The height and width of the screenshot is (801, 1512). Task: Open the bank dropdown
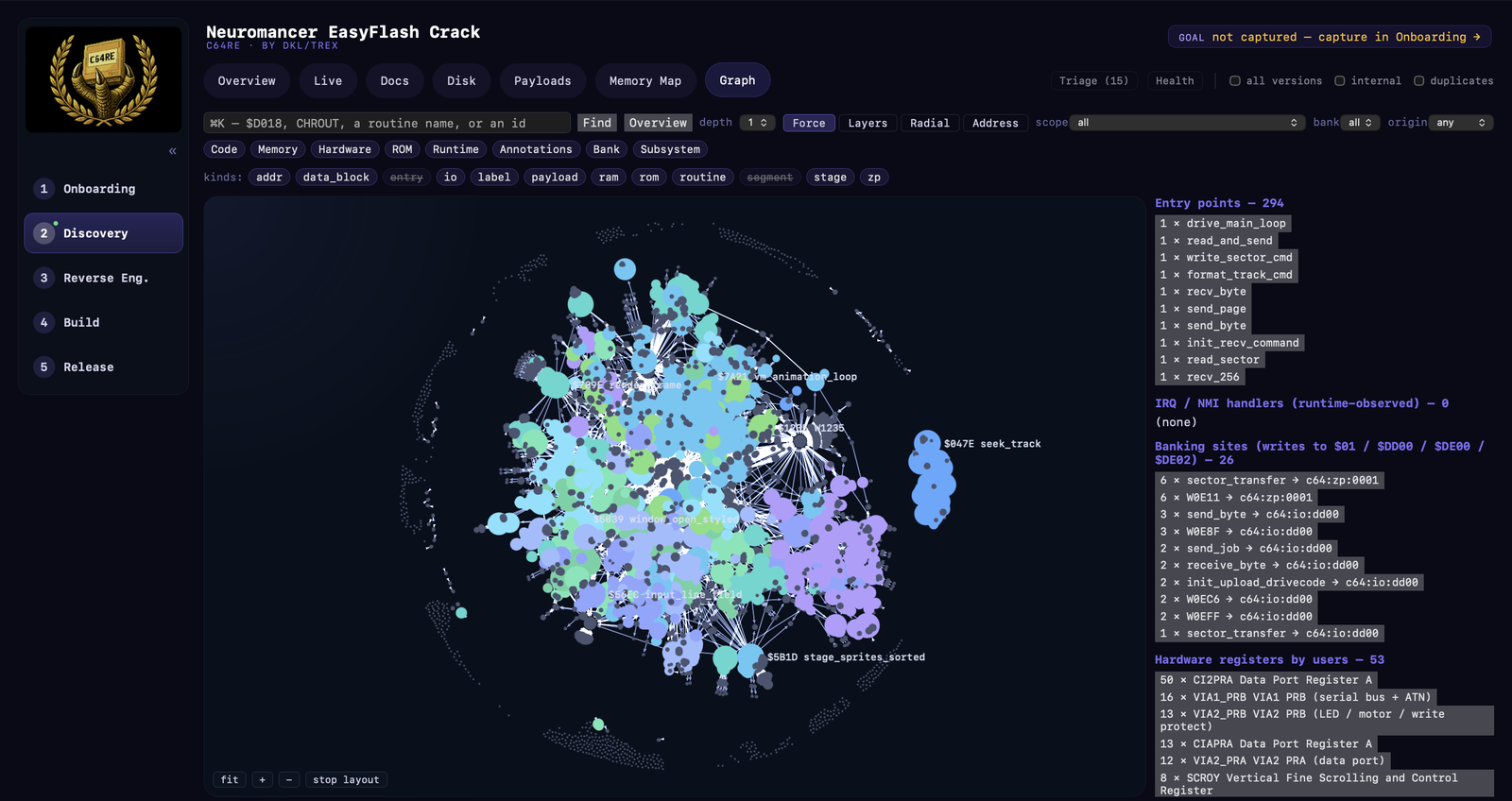click(x=1361, y=123)
